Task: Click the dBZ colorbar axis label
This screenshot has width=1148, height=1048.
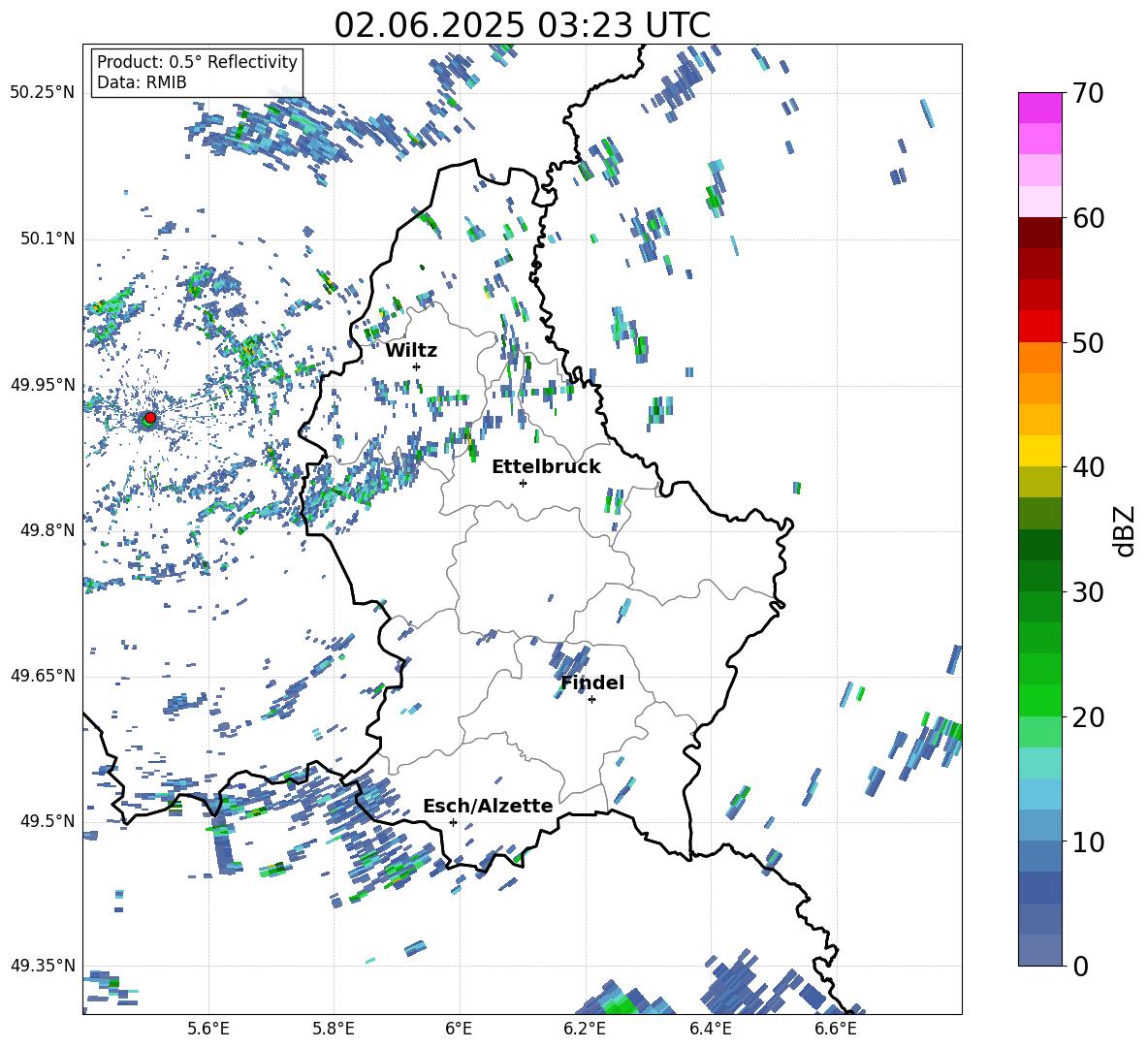Action: [x=1126, y=530]
